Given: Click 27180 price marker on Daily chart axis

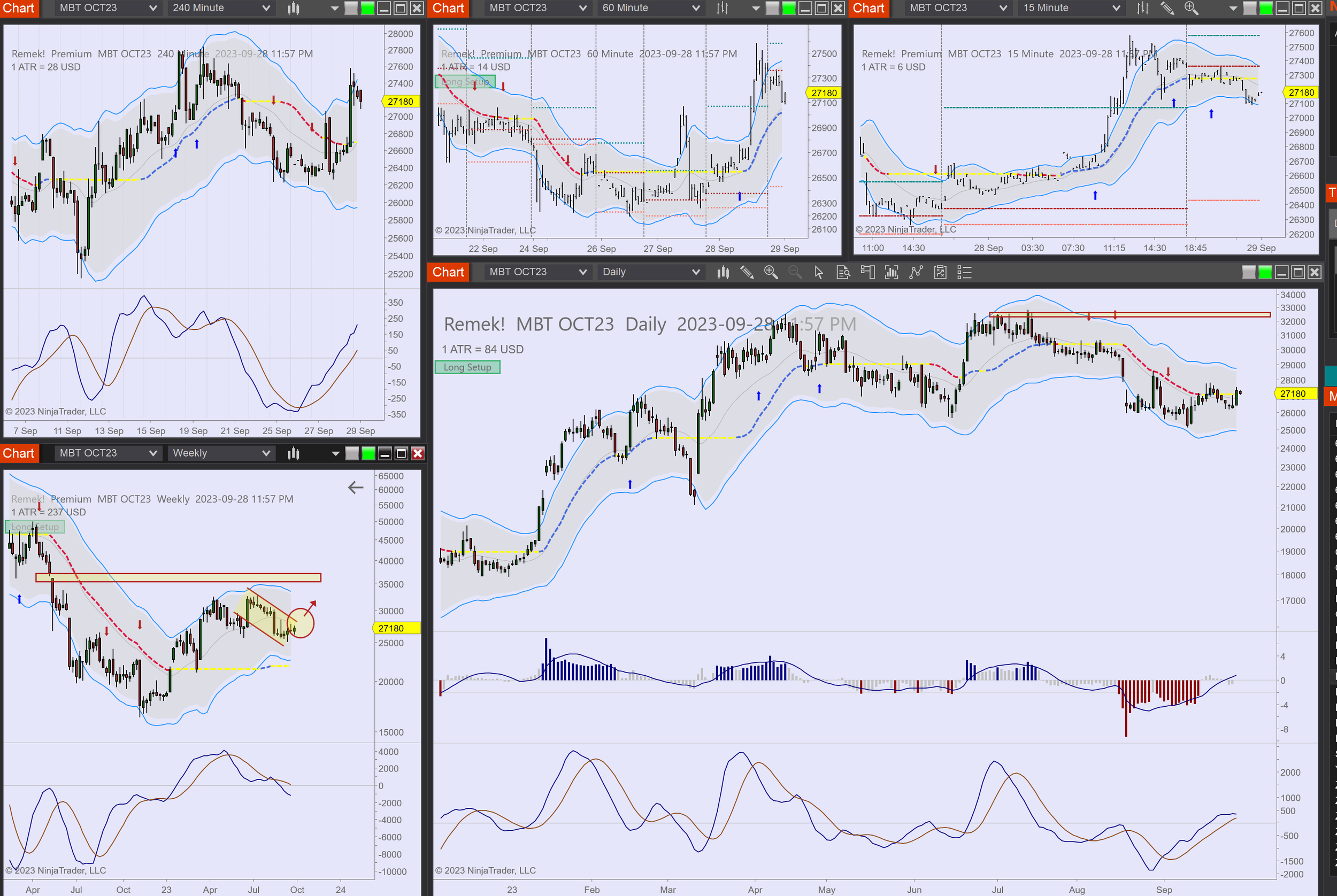Looking at the screenshot, I should [x=1296, y=393].
